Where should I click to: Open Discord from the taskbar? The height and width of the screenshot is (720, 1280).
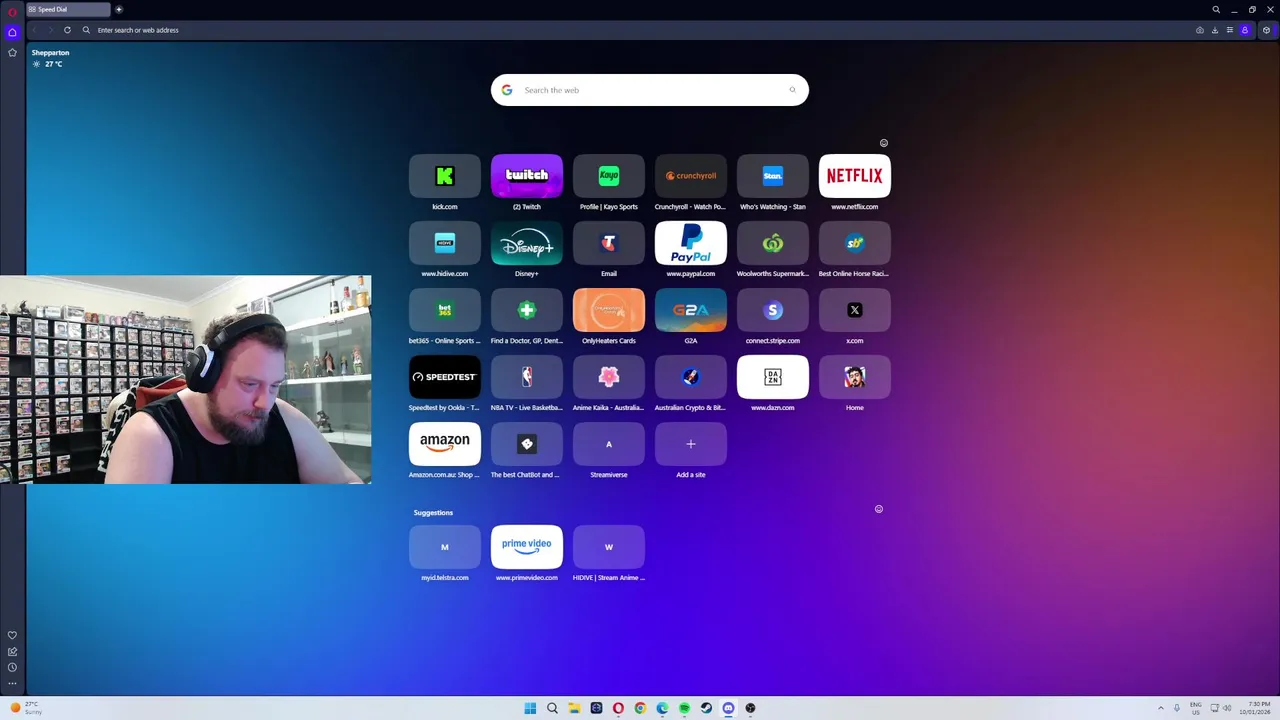[x=728, y=708]
